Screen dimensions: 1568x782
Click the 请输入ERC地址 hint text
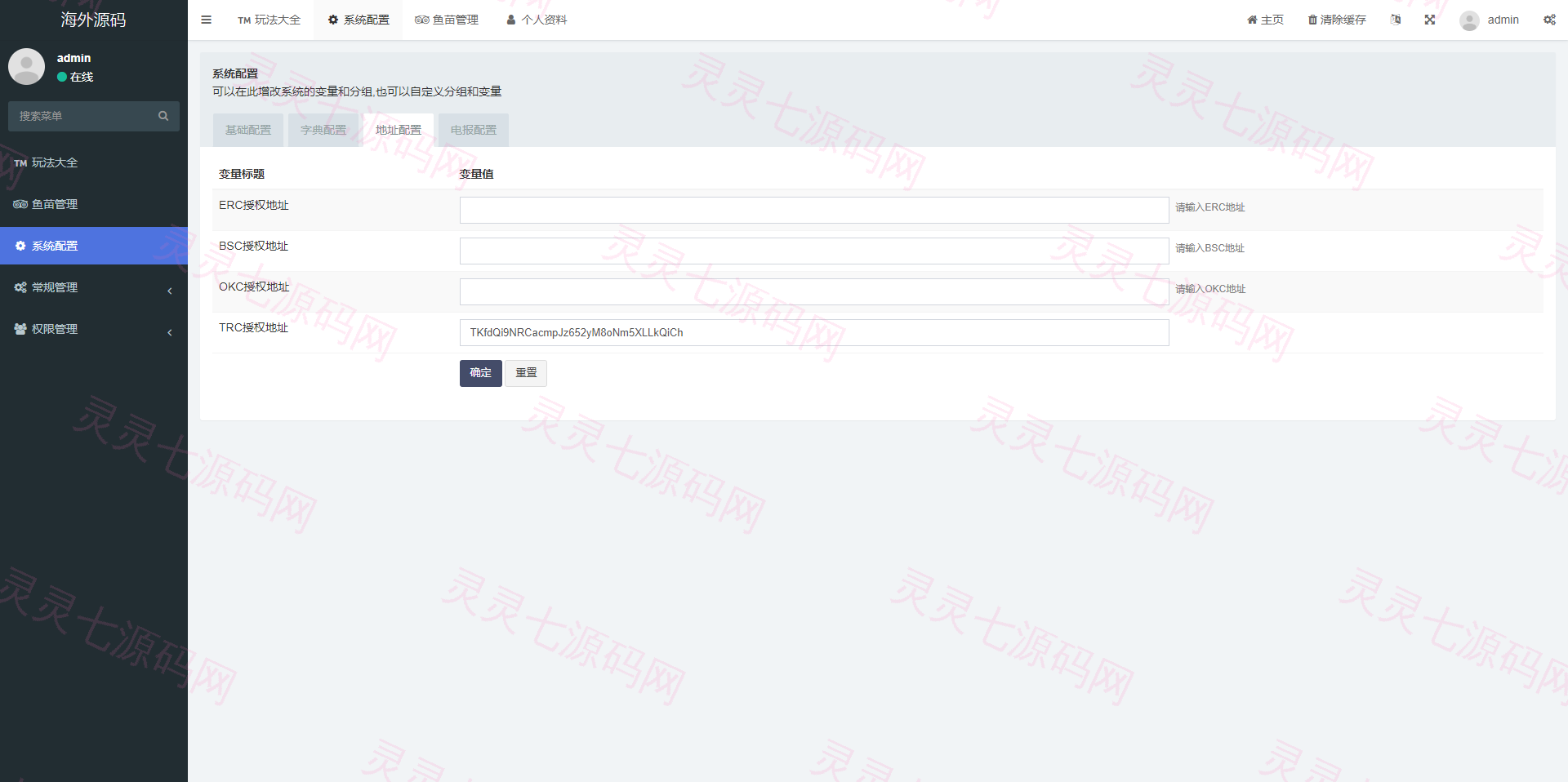click(x=1210, y=207)
